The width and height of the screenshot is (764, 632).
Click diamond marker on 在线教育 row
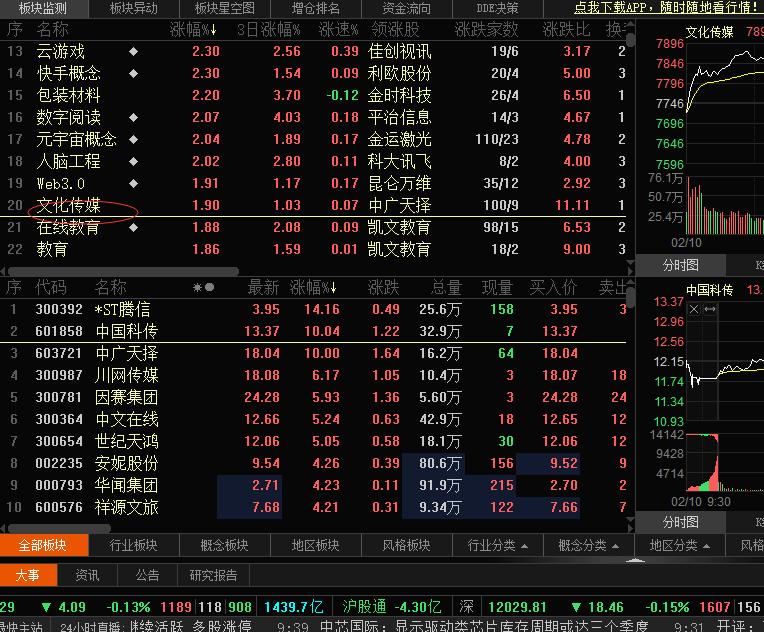(134, 228)
